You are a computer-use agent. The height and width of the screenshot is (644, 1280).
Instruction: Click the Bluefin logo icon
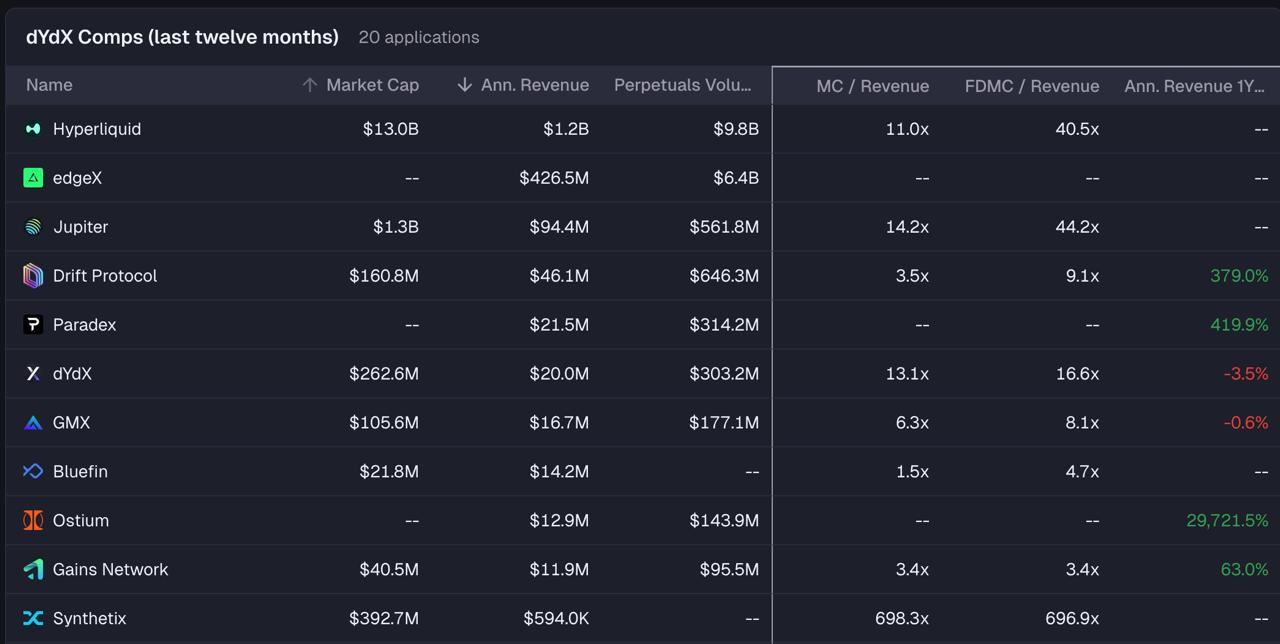pos(33,472)
